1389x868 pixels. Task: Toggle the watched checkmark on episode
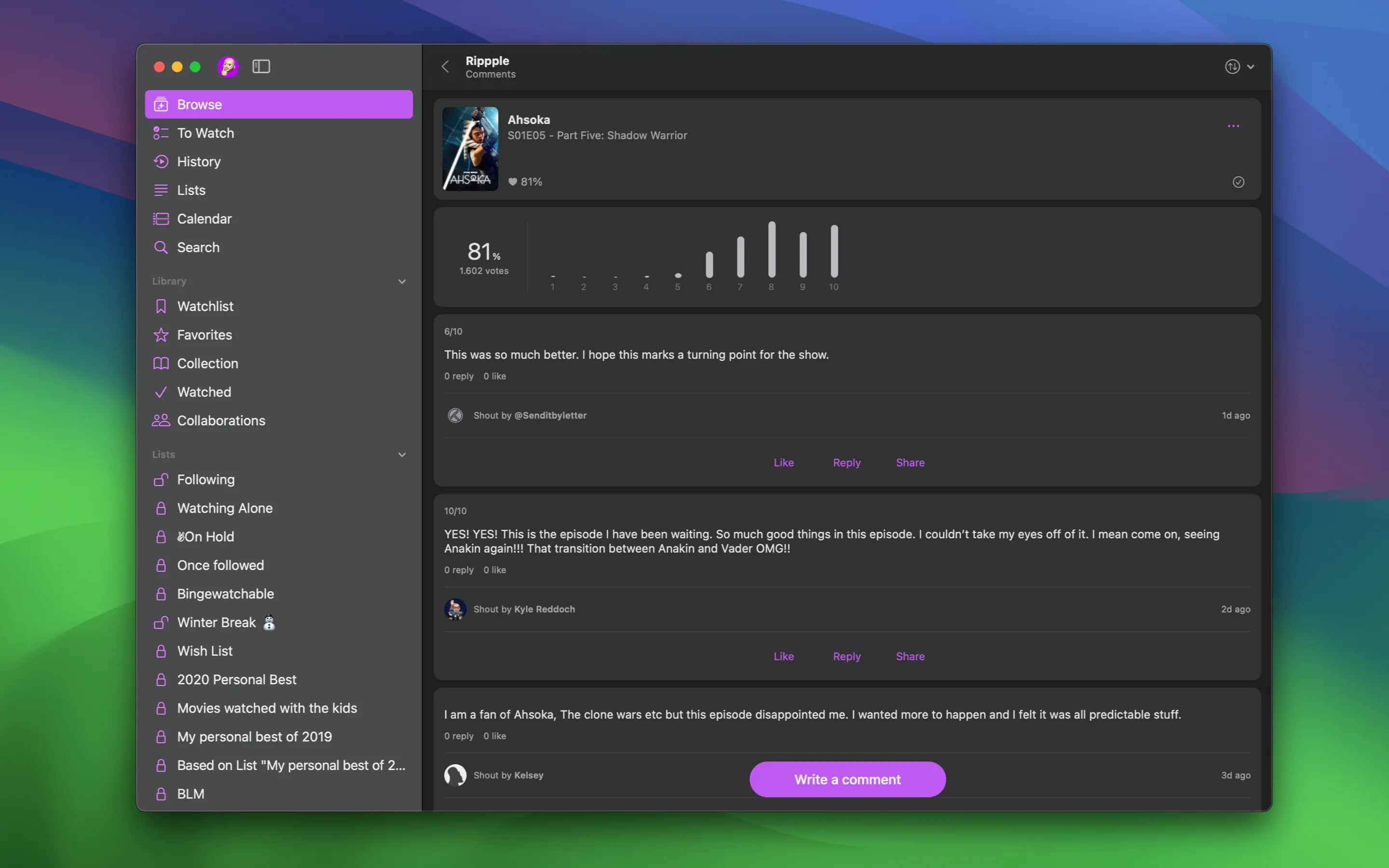tap(1238, 182)
